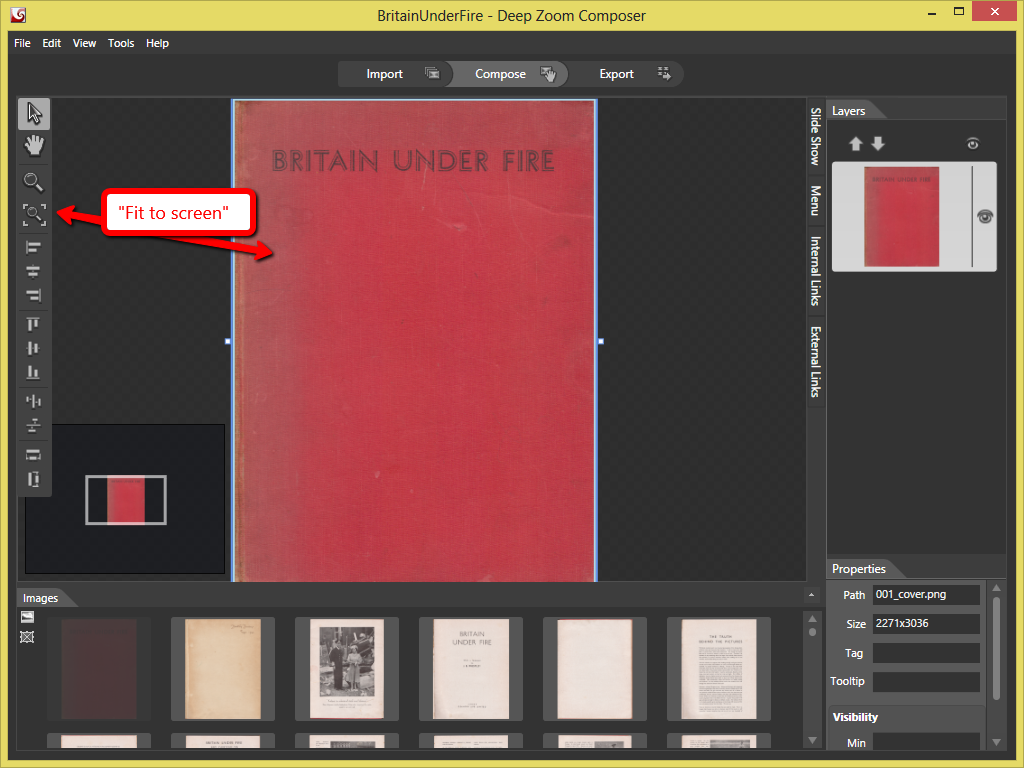Choose the magnifier Zoom tool
Image resolution: width=1024 pixels, height=768 pixels.
click(34, 182)
